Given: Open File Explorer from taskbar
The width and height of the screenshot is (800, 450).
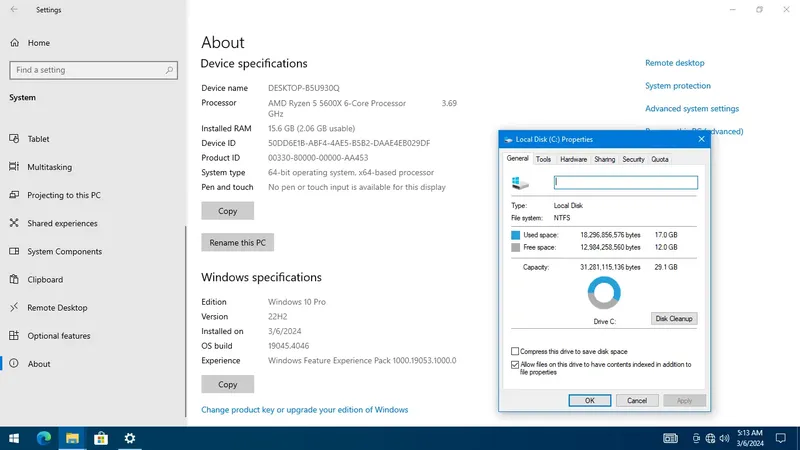Looking at the screenshot, I should (72, 438).
